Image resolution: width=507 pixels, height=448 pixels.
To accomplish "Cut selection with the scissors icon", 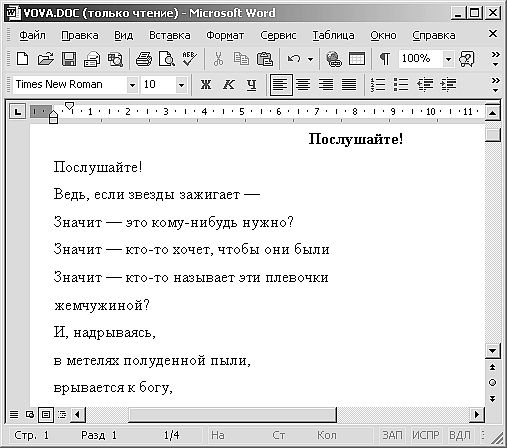I will pos(218,59).
